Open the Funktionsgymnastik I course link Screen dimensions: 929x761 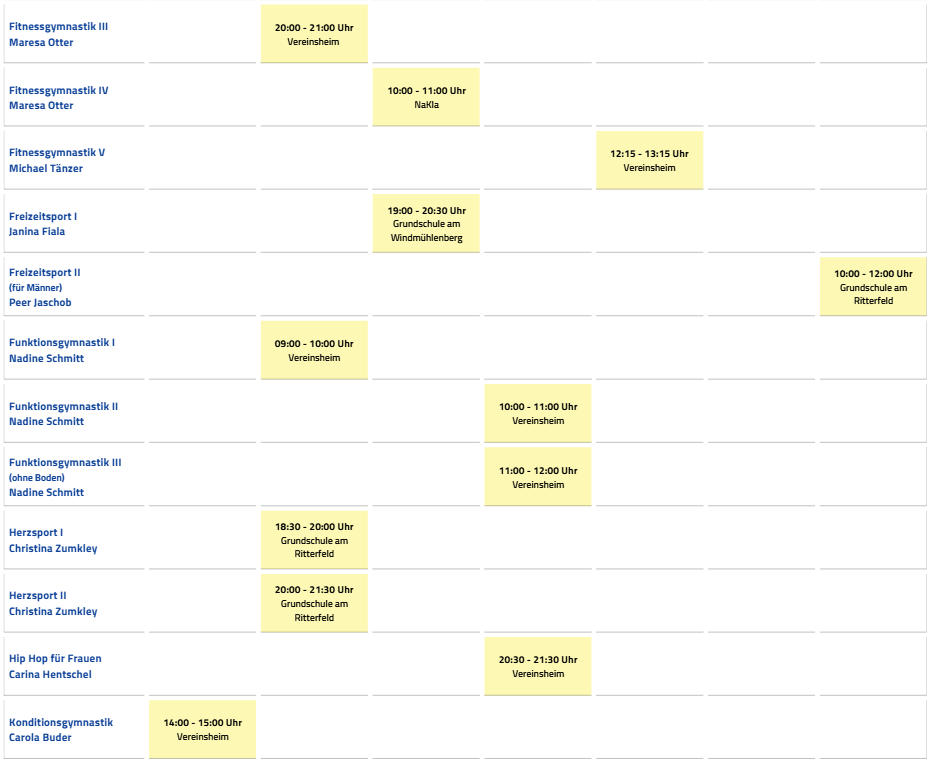point(62,343)
